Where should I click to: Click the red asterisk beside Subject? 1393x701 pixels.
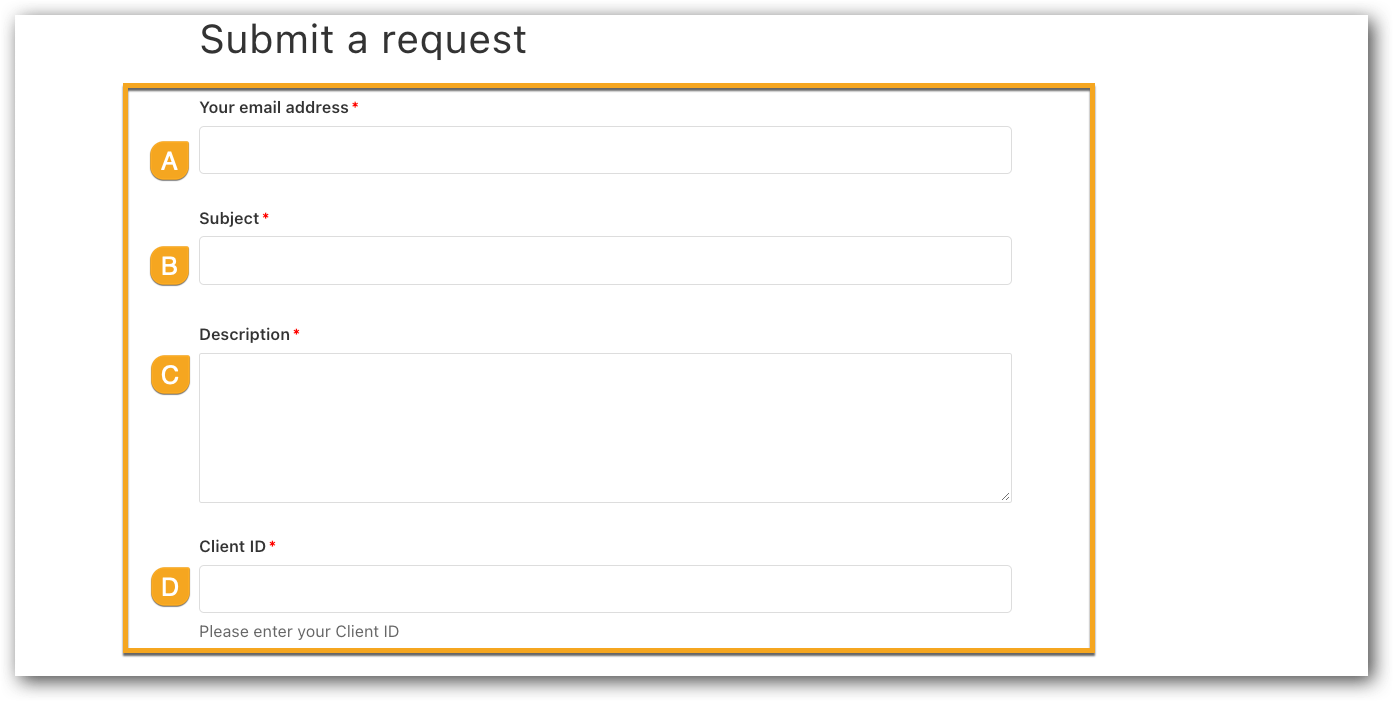tap(265, 217)
